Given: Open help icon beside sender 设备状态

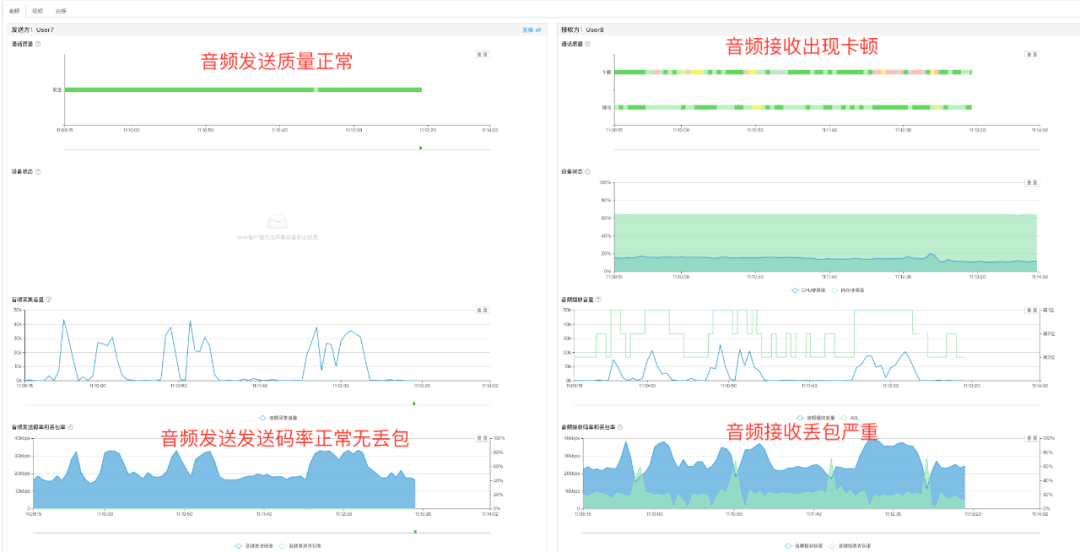Looking at the screenshot, I should [x=38, y=172].
